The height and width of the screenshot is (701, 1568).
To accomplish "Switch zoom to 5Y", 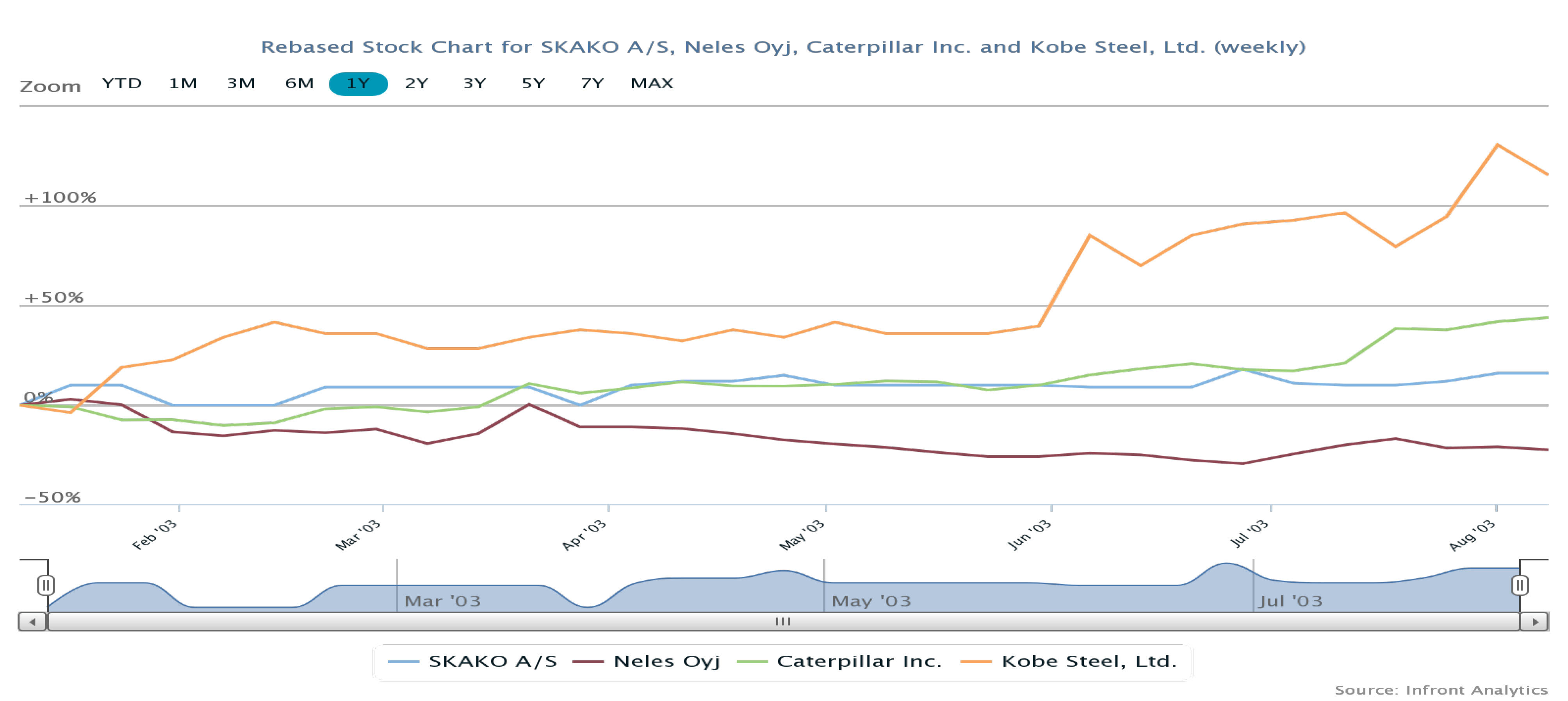I will pos(533,84).
